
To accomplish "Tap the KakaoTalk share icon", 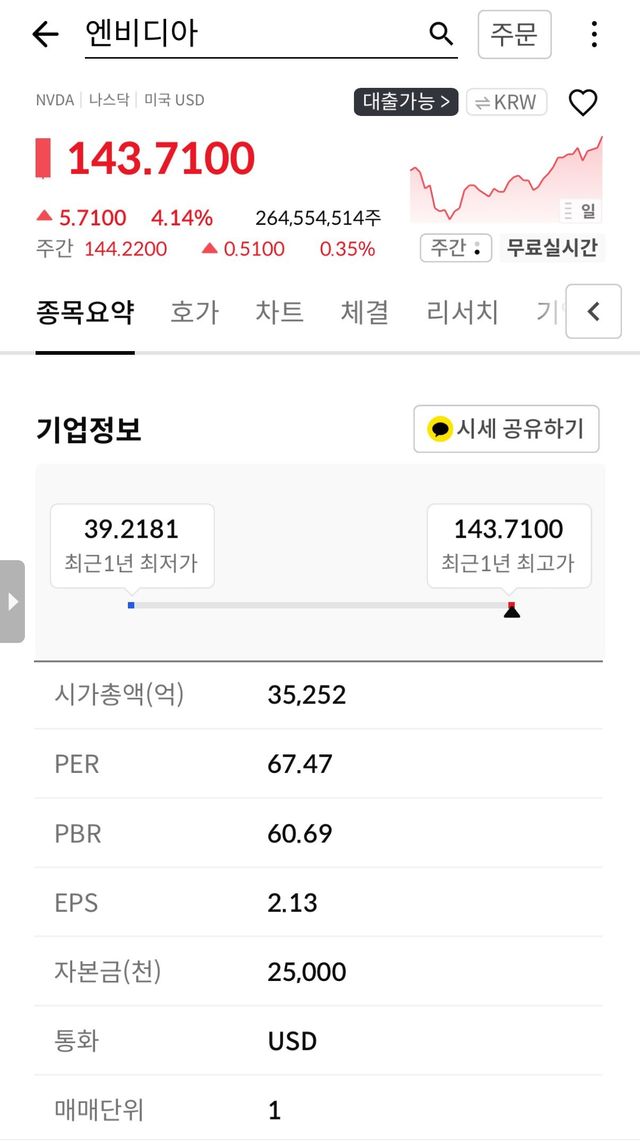I will point(440,430).
